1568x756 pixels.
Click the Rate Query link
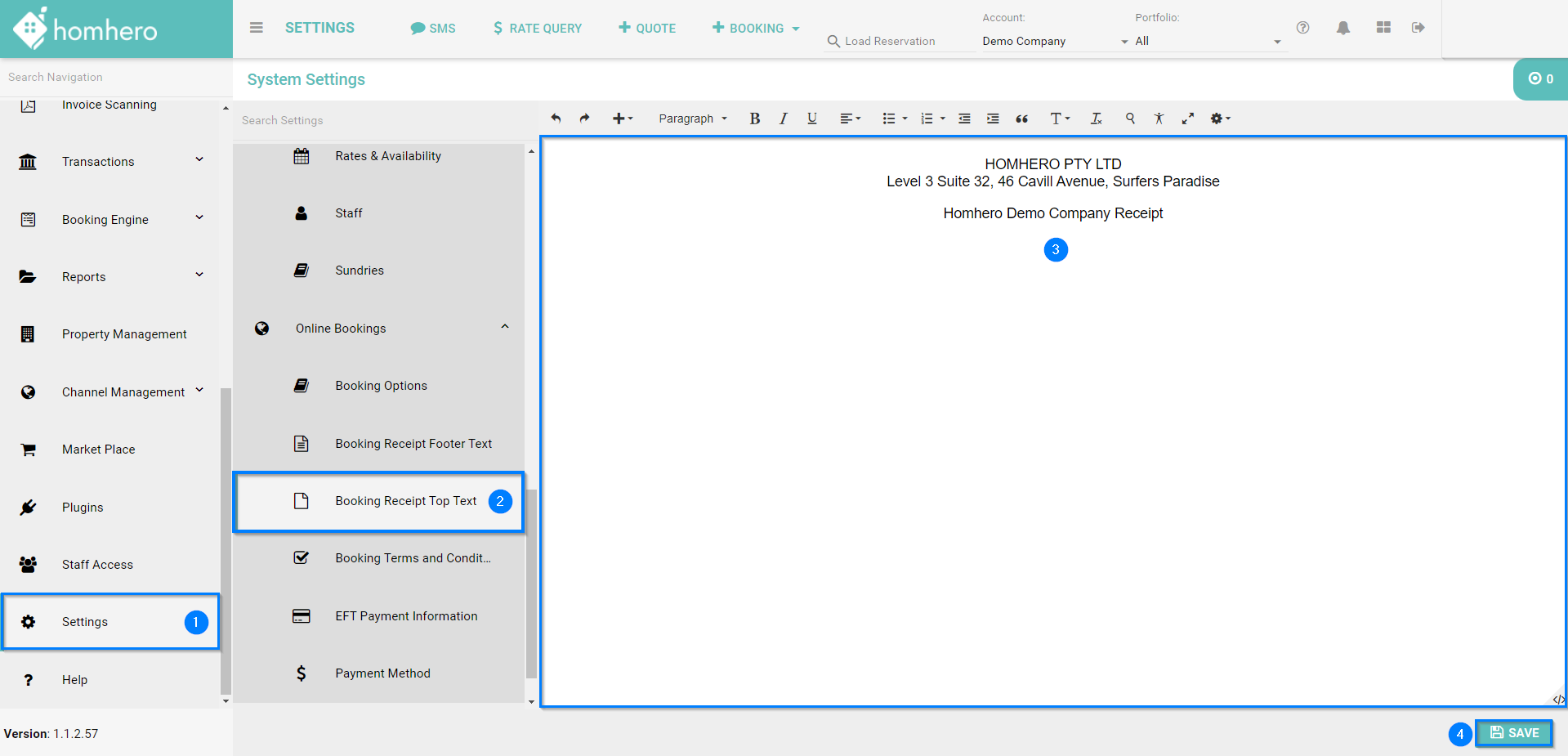(537, 28)
